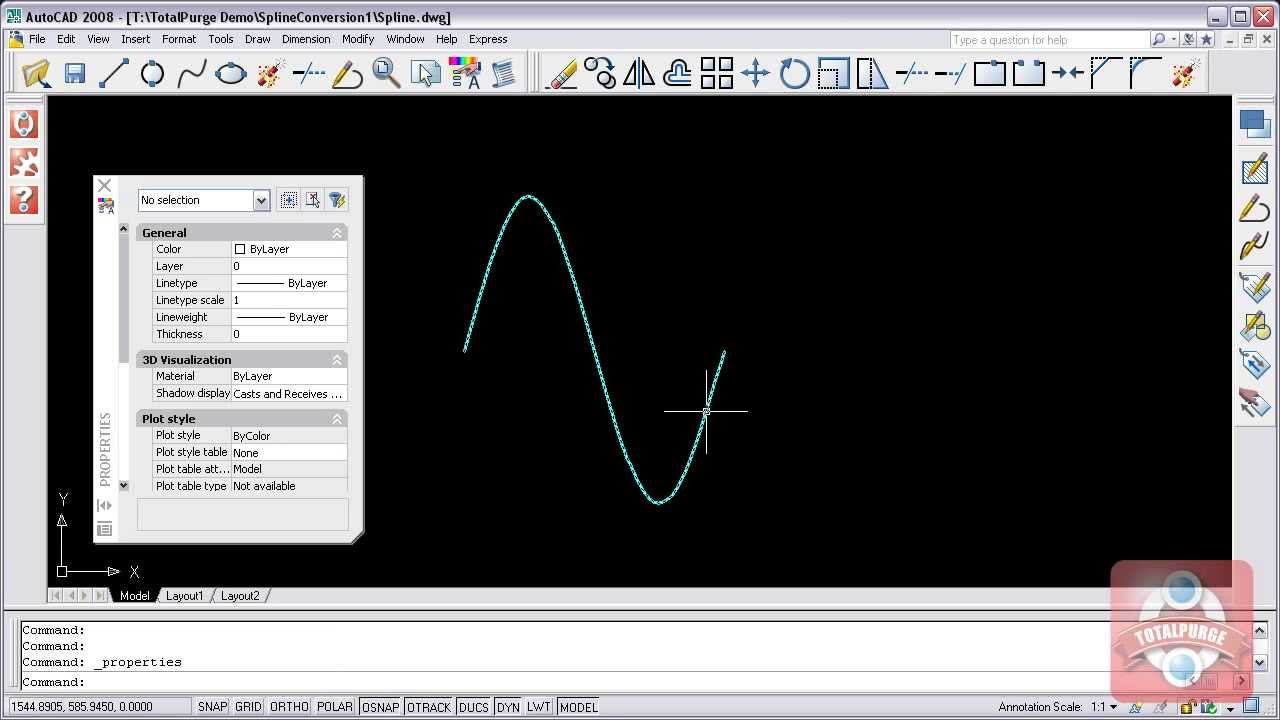Screen dimensions: 1280x720
Task: Click the scroll script icon in toolbar
Action: pos(503,73)
